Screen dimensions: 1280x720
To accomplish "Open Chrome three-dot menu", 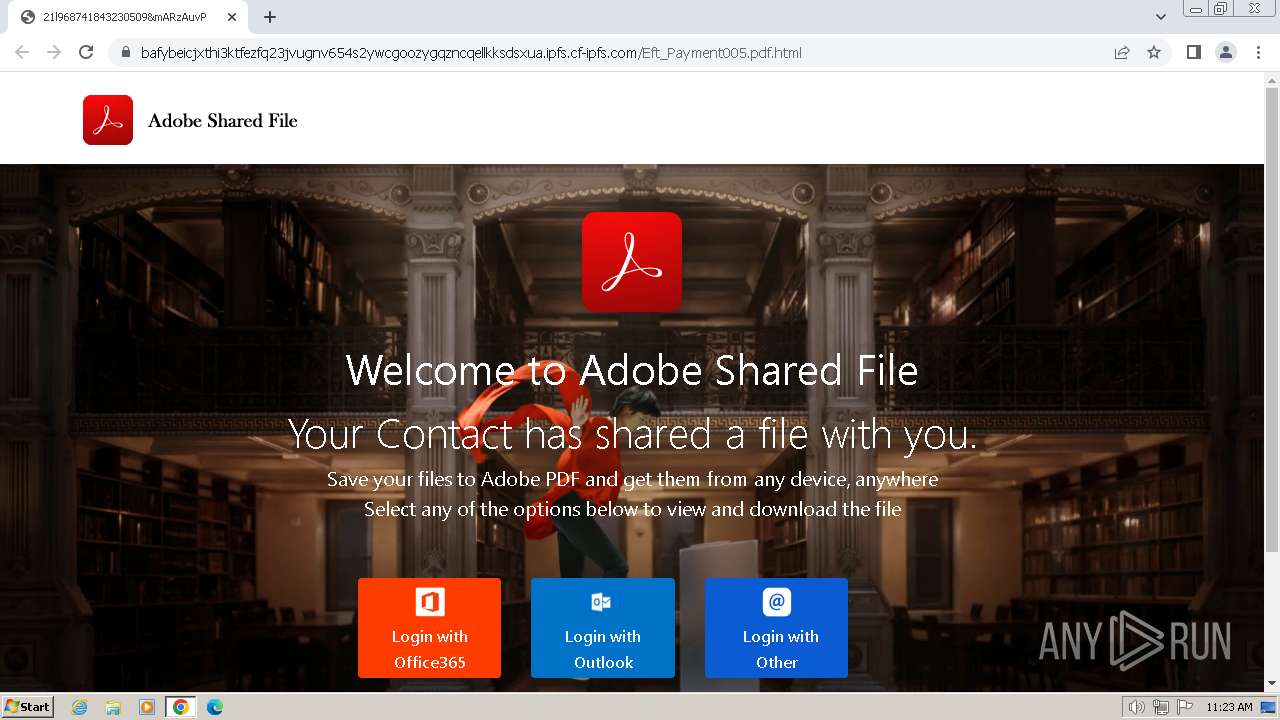I will 1259,53.
